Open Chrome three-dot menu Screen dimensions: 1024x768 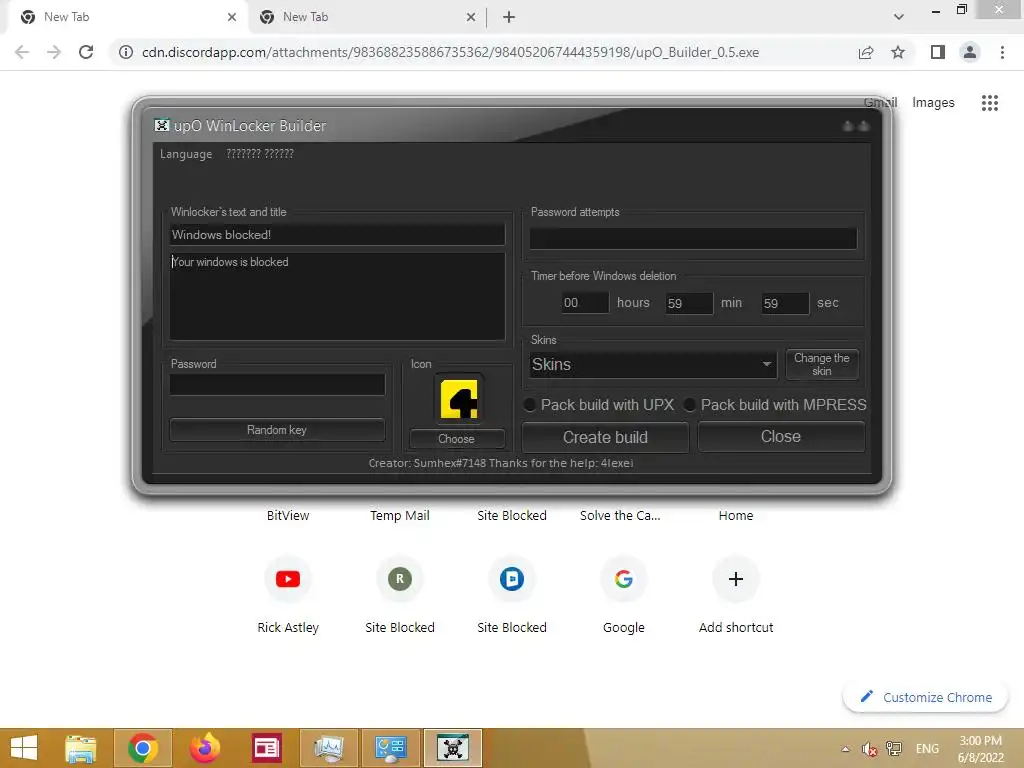[x=1002, y=52]
